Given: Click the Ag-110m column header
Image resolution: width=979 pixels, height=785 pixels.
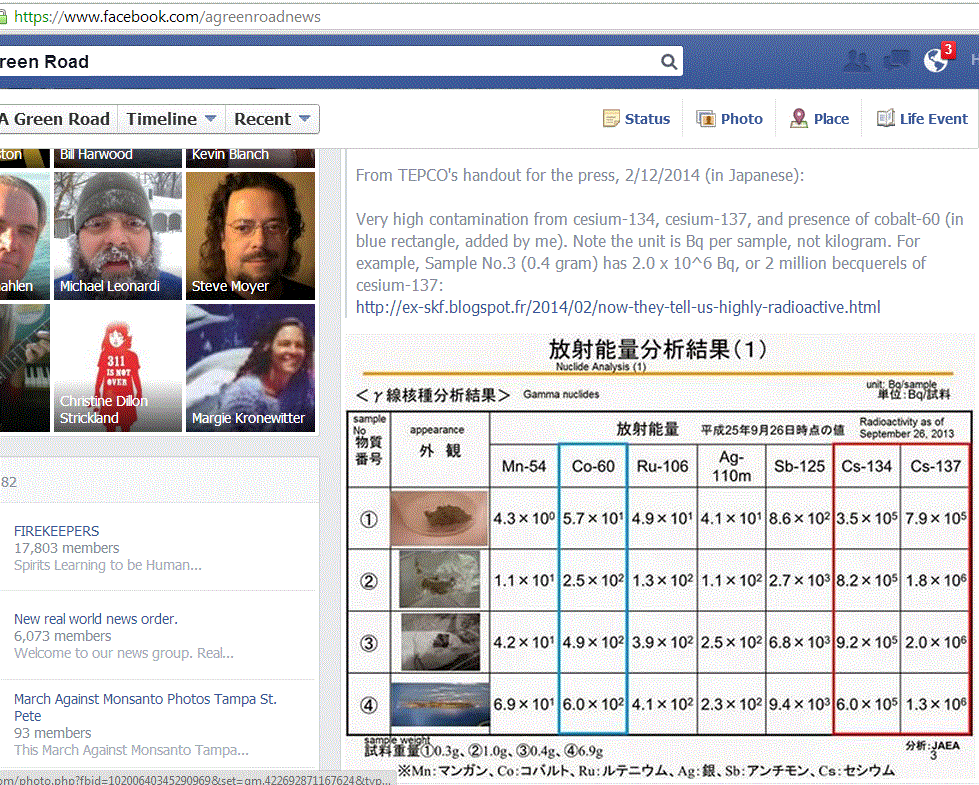Looking at the screenshot, I should pyautogui.click(x=731, y=467).
